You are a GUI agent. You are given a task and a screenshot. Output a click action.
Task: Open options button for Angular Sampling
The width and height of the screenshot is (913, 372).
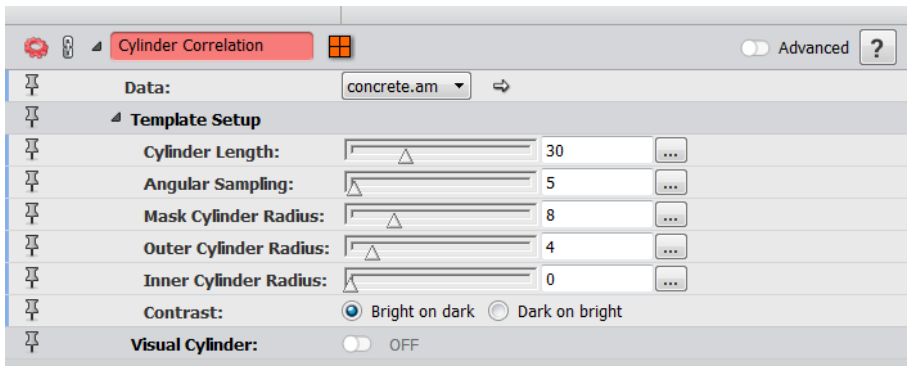pyautogui.click(x=671, y=183)
